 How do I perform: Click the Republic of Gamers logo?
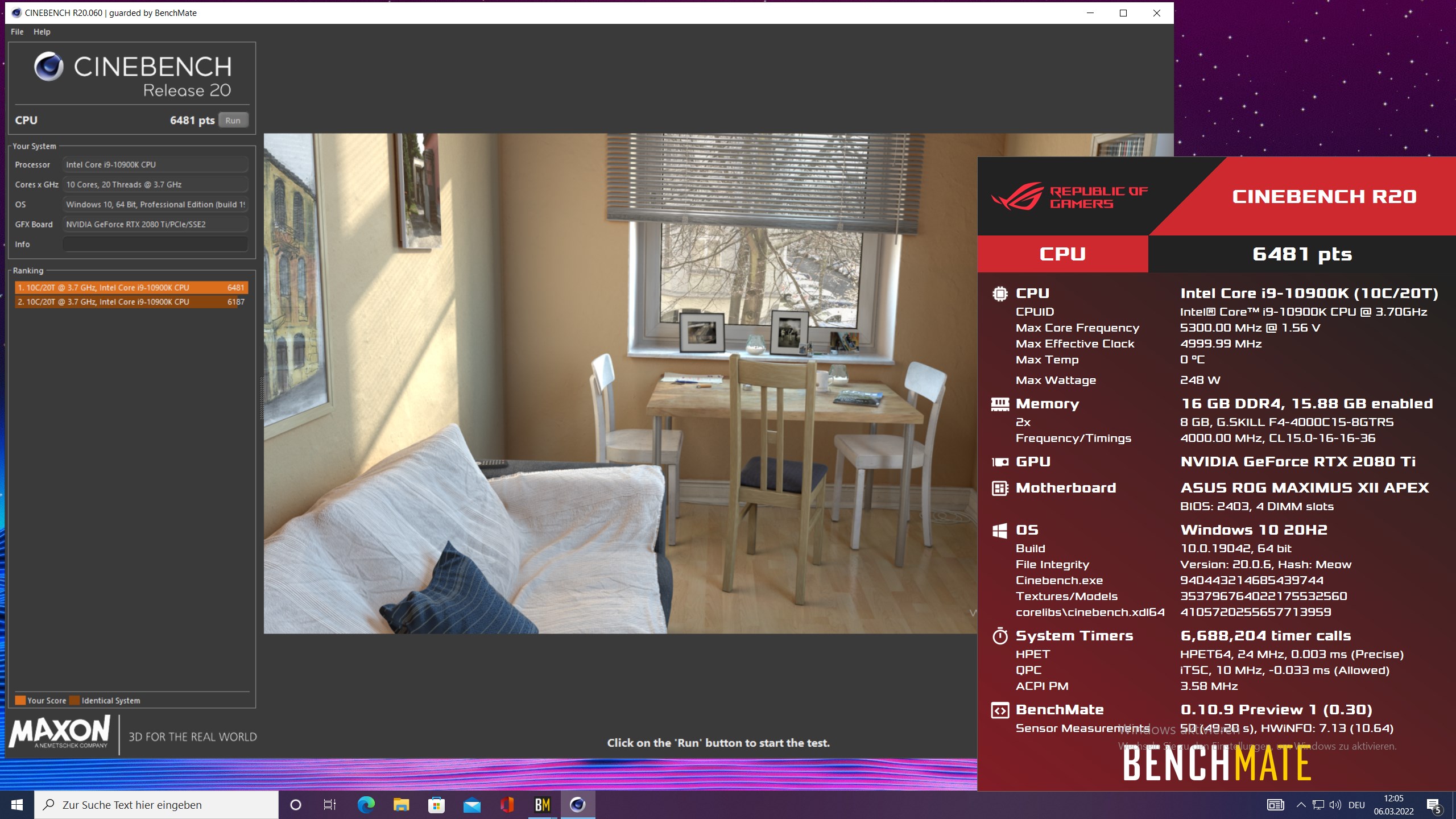click(1069, 196)
